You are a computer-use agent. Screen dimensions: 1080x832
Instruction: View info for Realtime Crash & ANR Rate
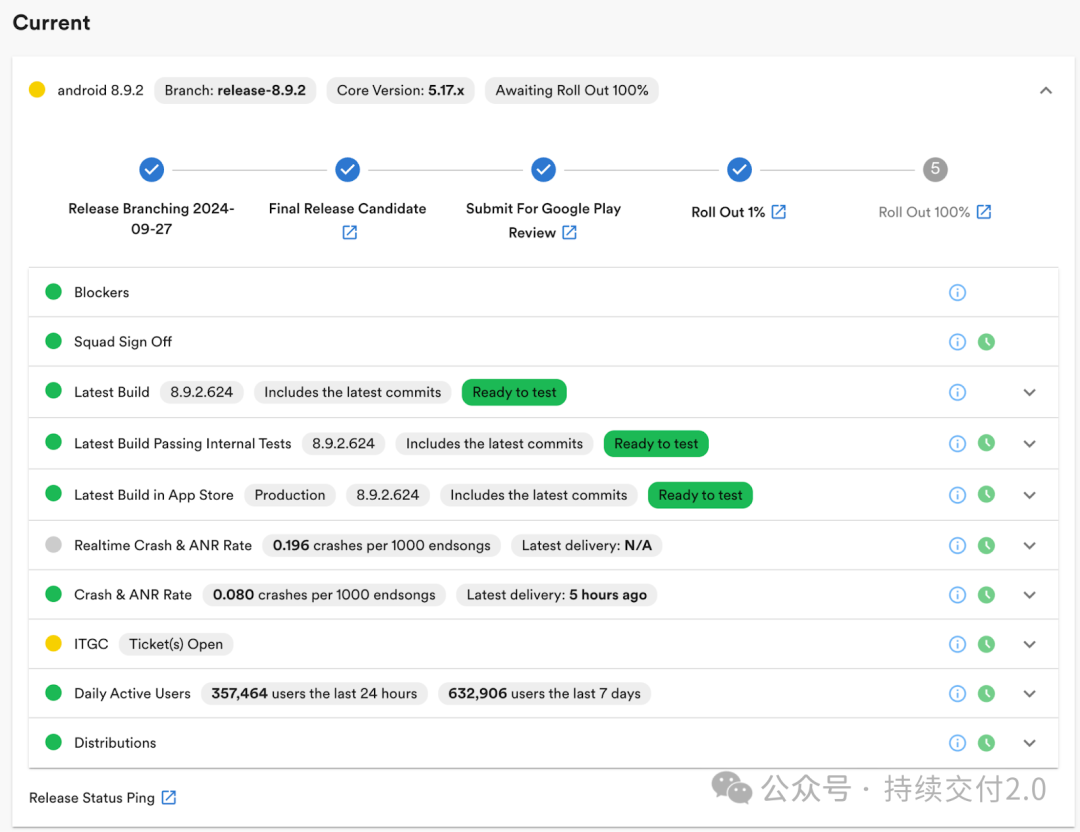(x=957, y=545)
